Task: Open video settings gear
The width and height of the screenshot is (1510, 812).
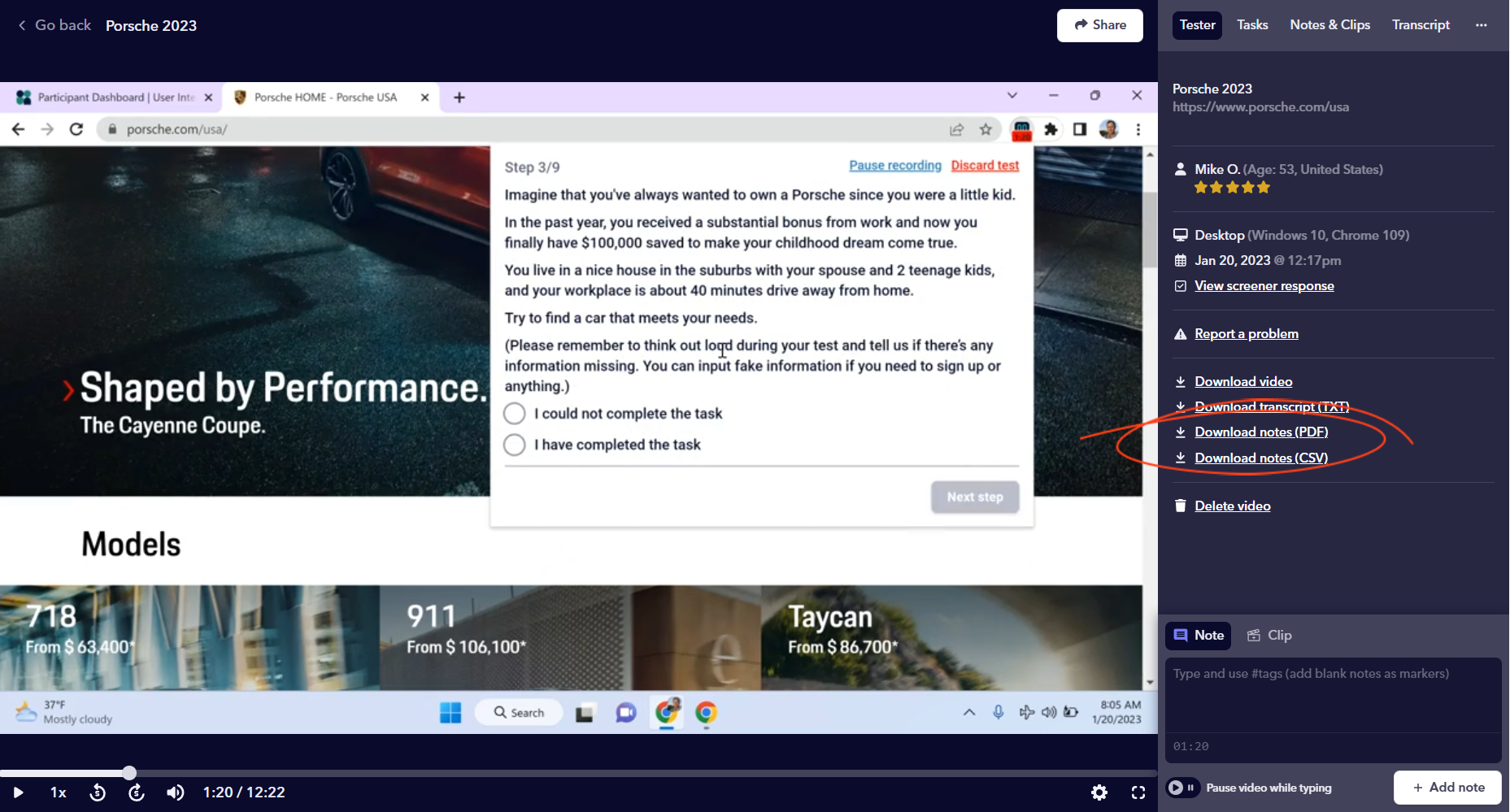Action: point(1099,792)
